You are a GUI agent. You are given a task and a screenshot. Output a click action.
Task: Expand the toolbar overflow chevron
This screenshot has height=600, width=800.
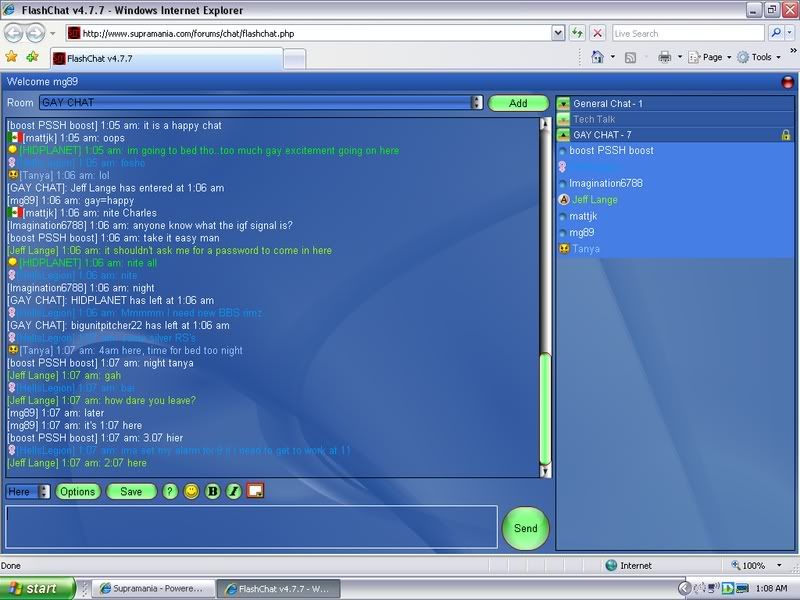tap(793, 51)
